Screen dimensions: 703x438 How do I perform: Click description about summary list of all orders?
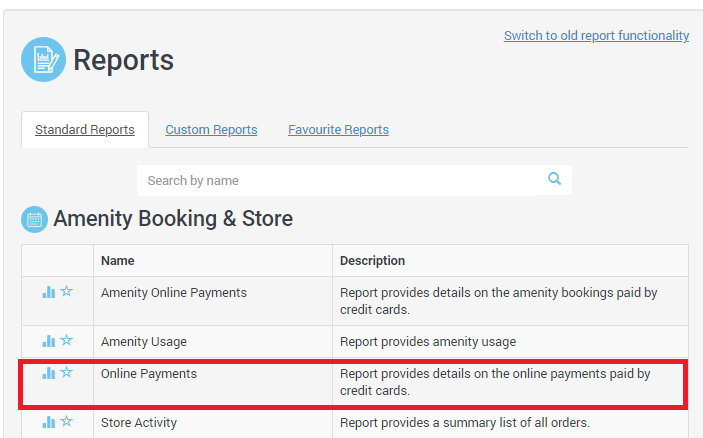[x=464, y=422]
